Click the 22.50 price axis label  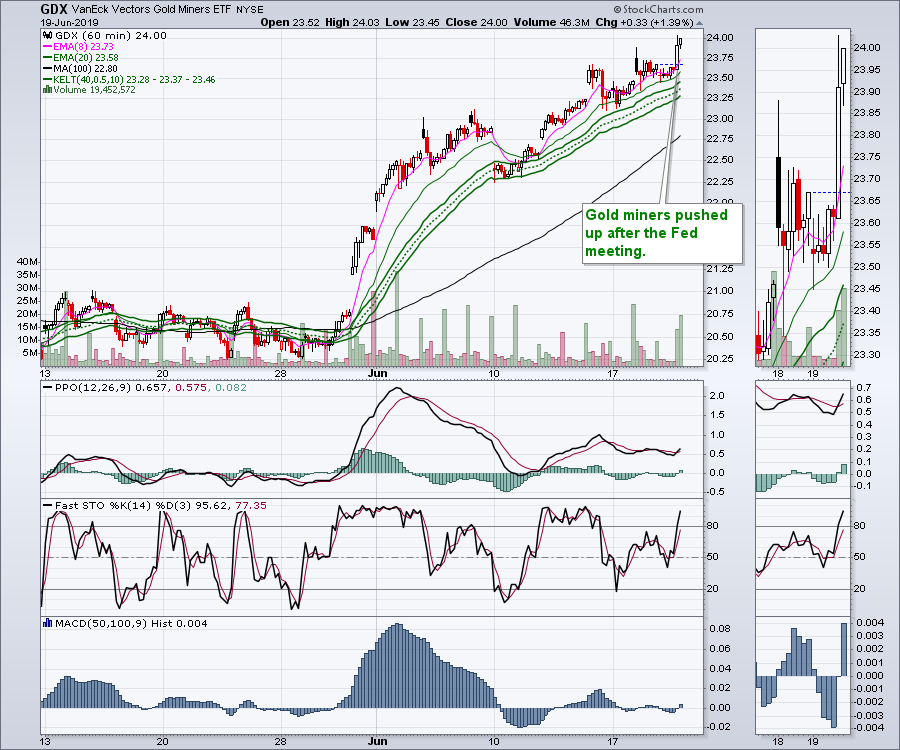(720, 160)
